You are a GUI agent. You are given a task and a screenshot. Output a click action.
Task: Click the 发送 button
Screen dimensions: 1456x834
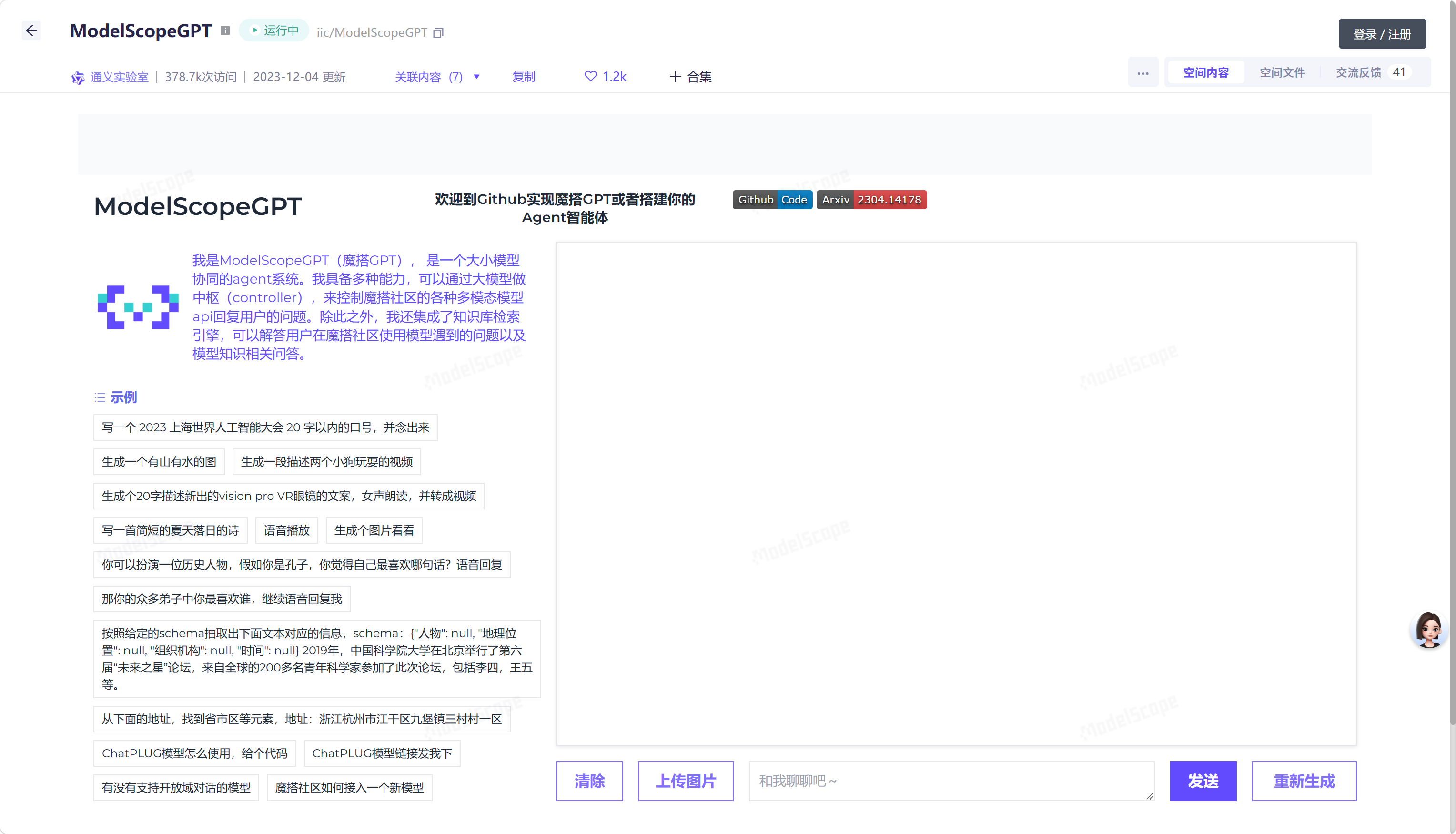(x=1203, y=781)
